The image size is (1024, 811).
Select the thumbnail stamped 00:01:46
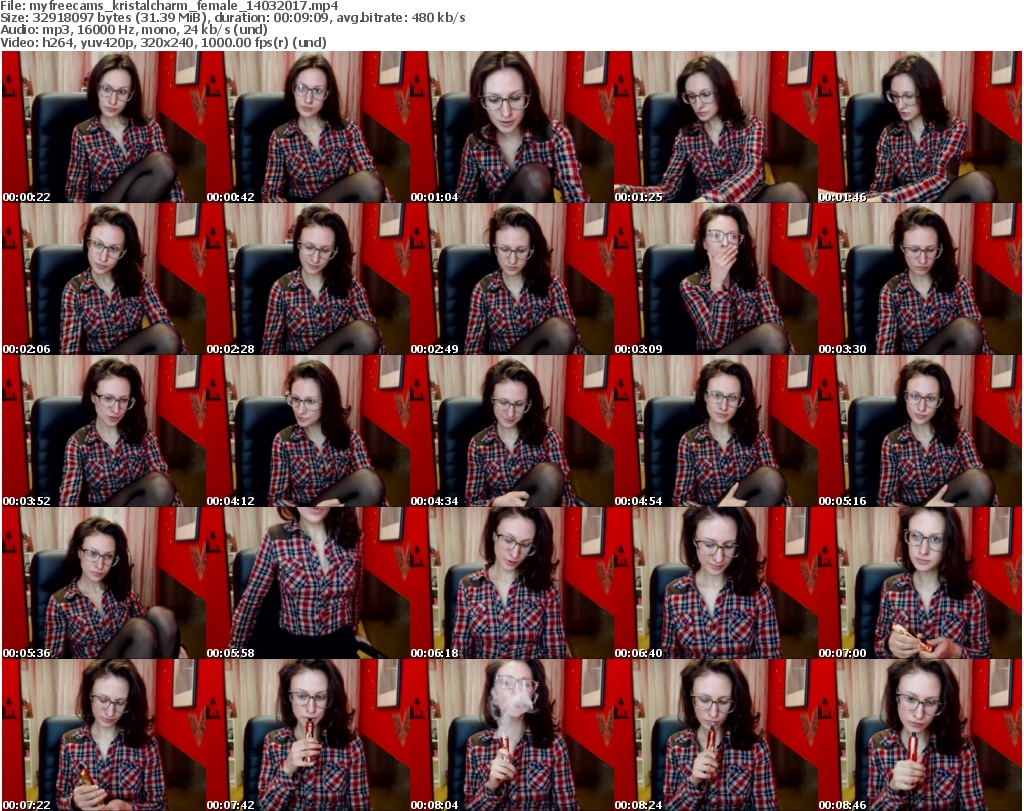(920, 127)
